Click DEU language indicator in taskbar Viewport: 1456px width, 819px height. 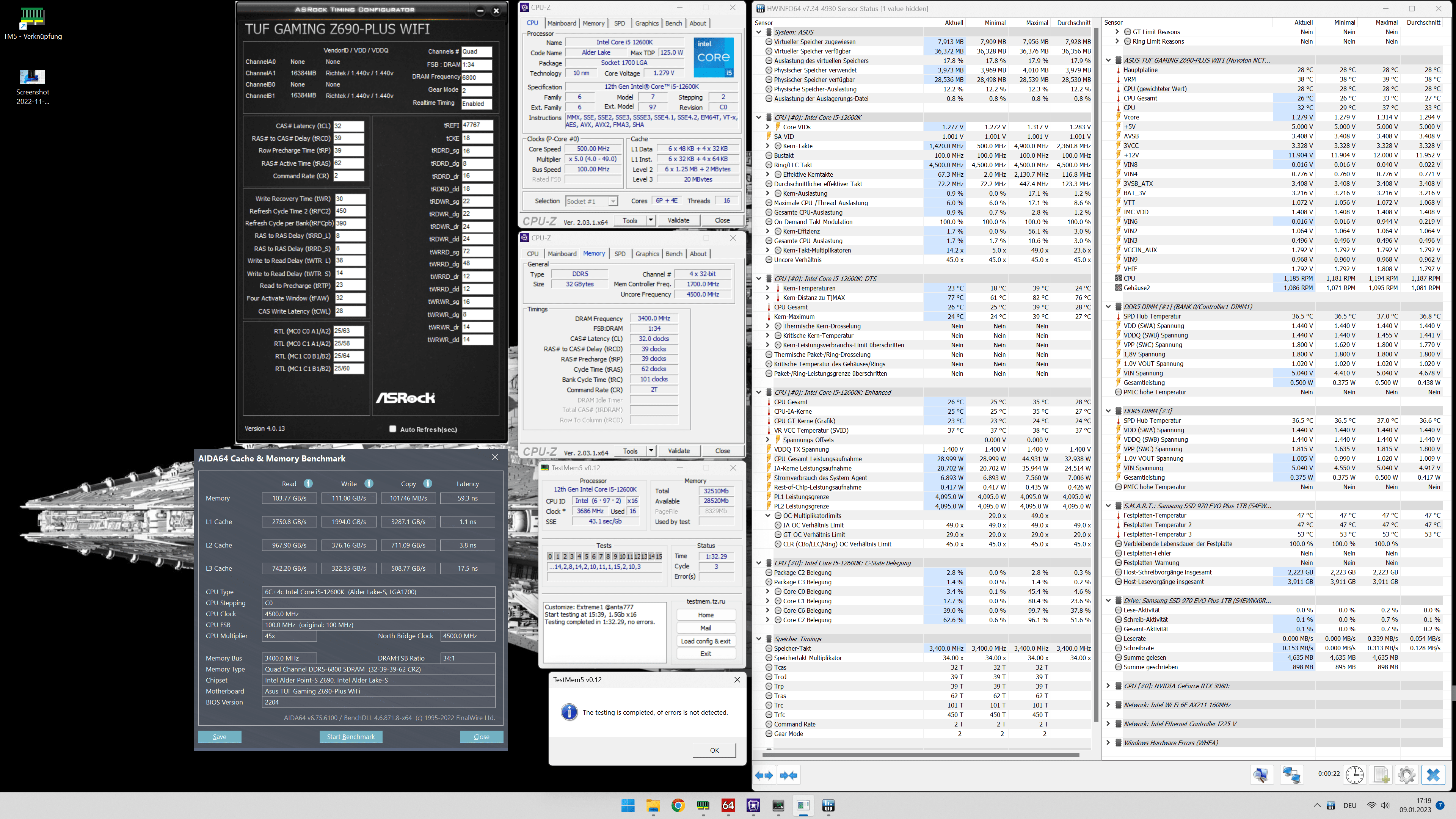click(x=1350, y=805)
